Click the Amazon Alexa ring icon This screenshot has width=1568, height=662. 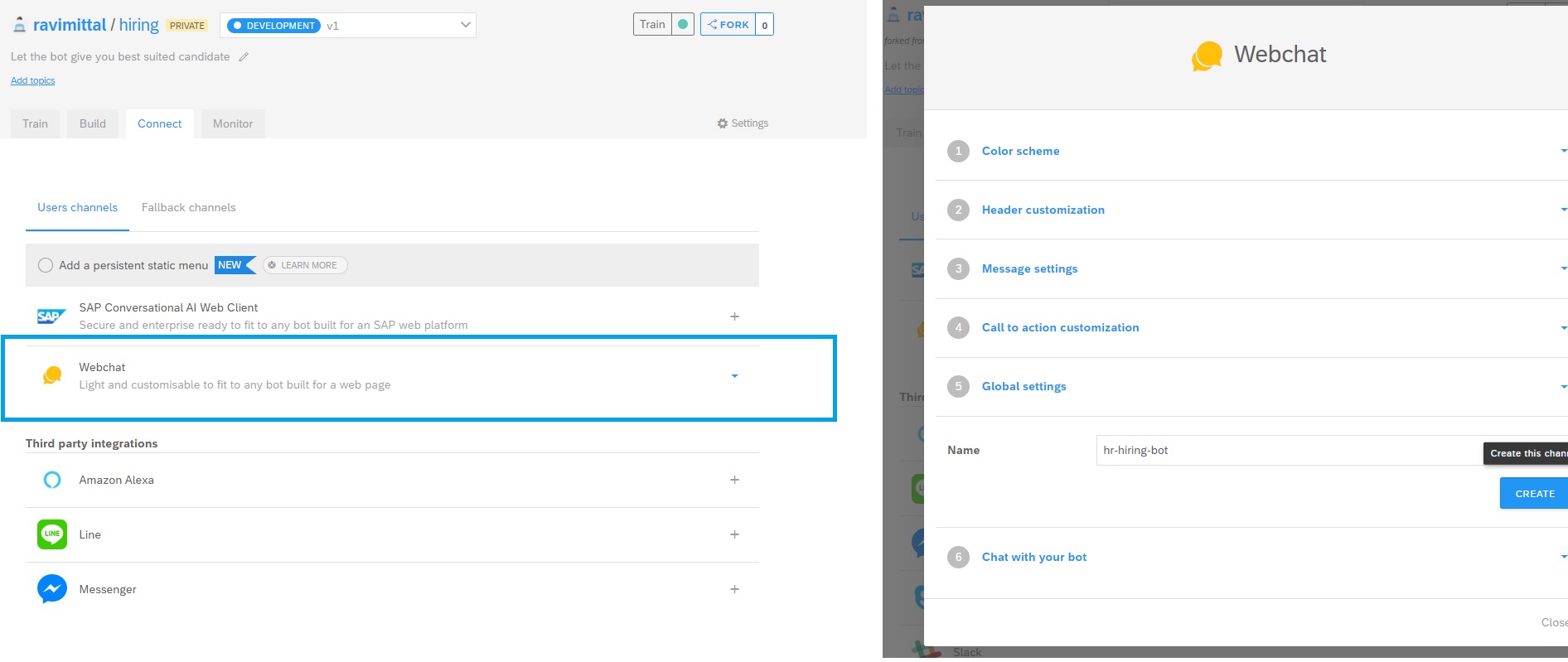[x=52, y=480]
